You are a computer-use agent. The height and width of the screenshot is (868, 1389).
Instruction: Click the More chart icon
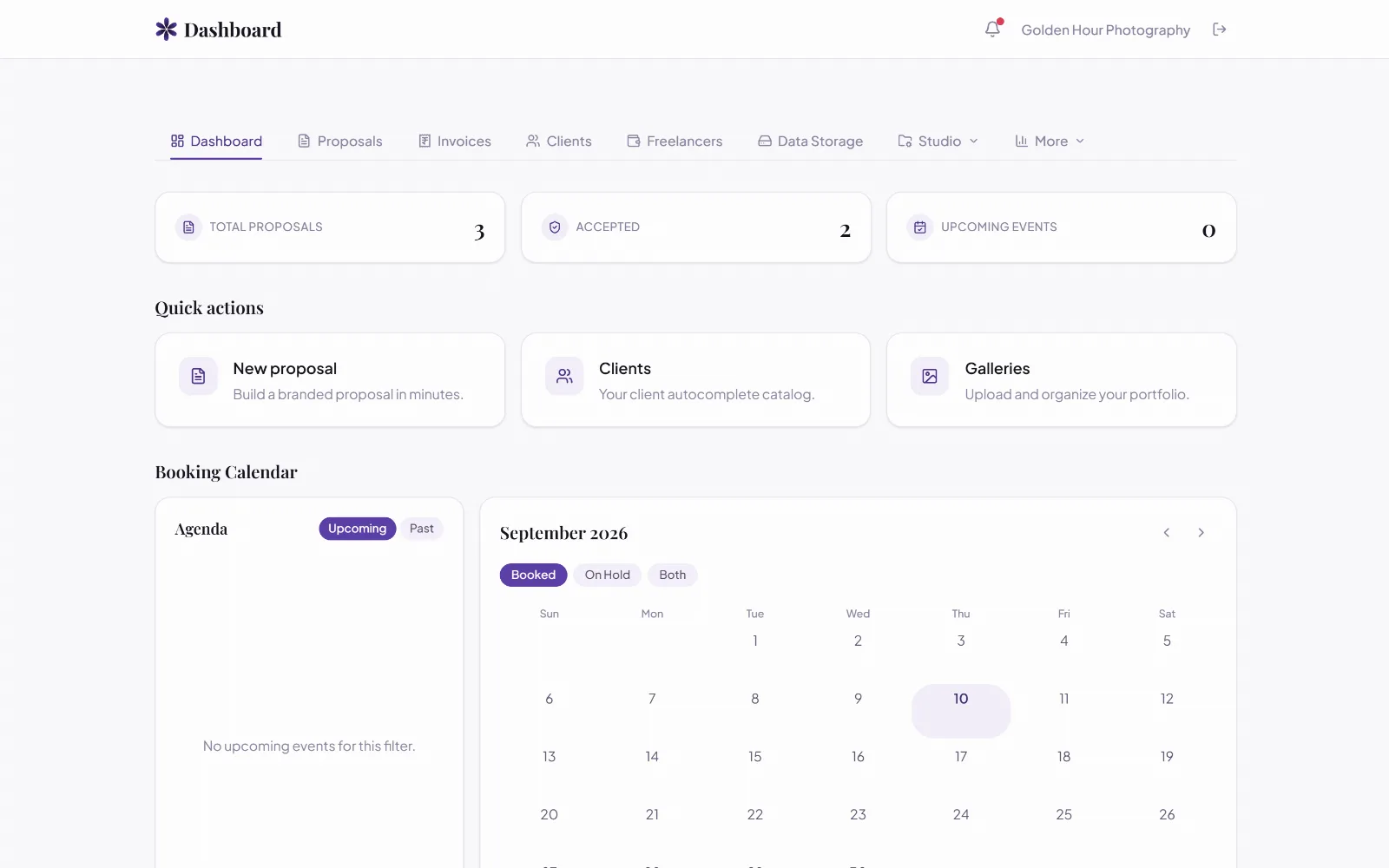1022,141
